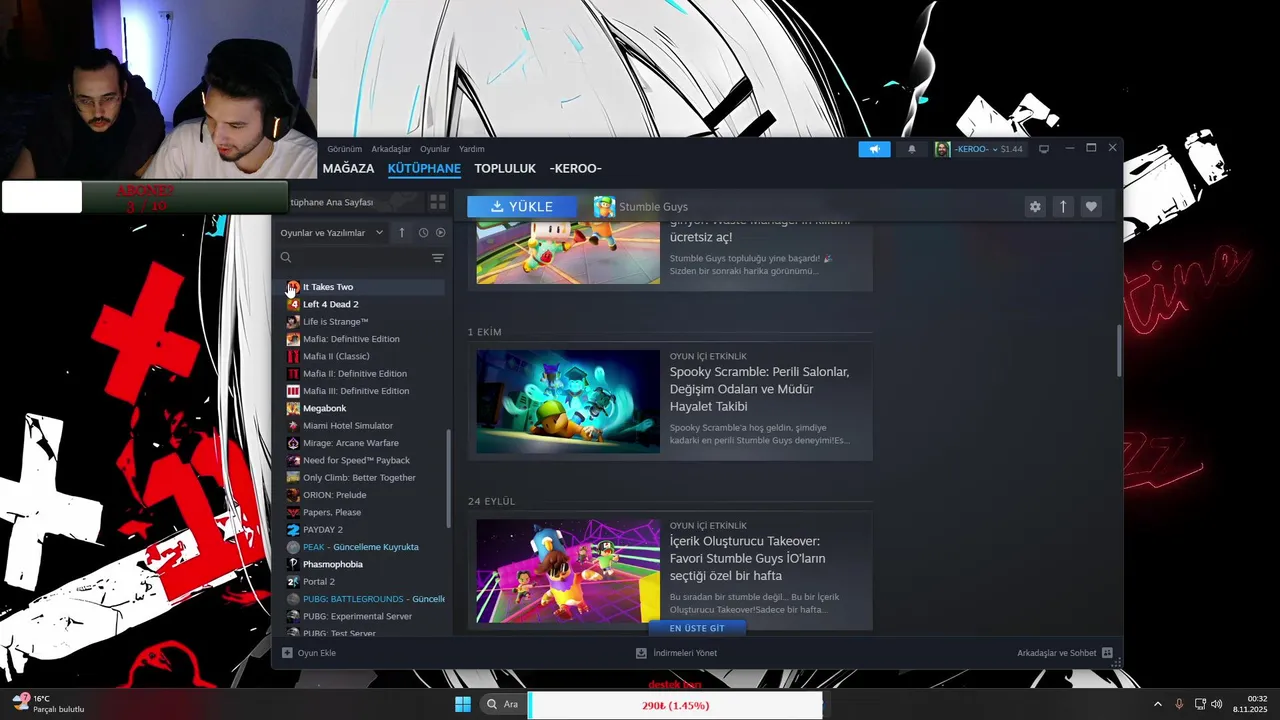Click the game list scrollbar thumb

448,480
